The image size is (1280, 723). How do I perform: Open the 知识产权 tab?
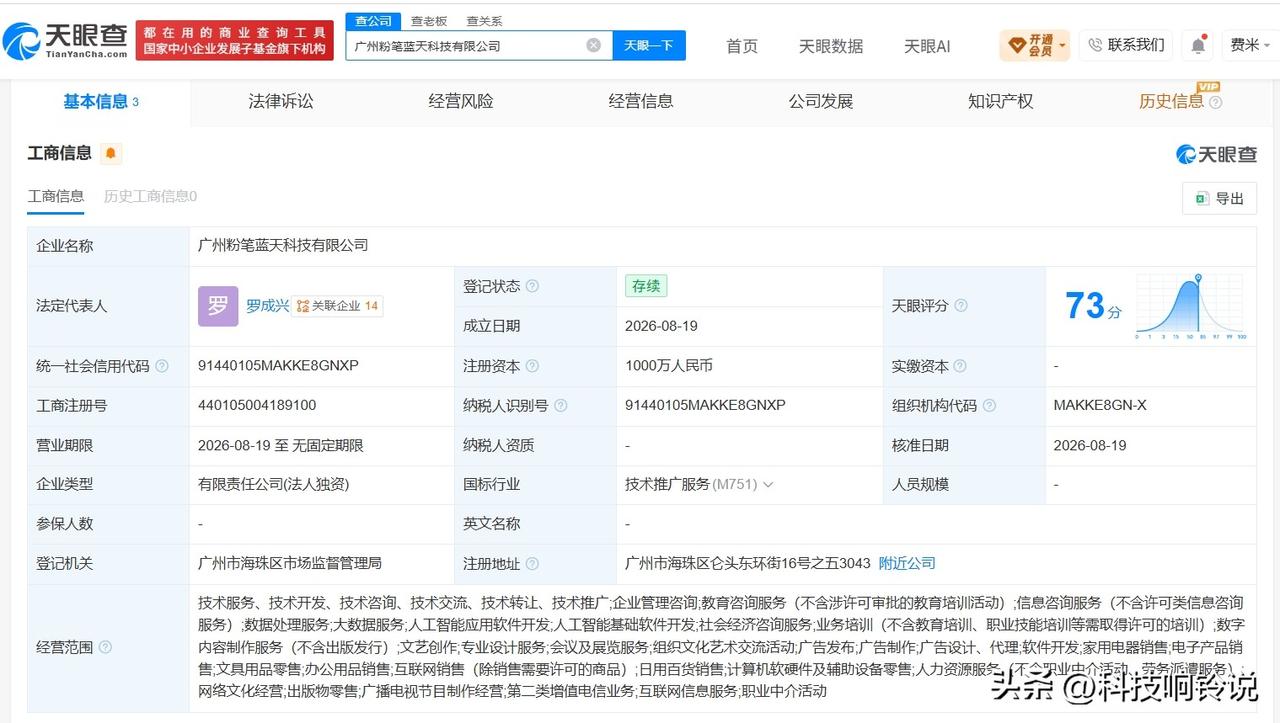[x=1001, y=101]
